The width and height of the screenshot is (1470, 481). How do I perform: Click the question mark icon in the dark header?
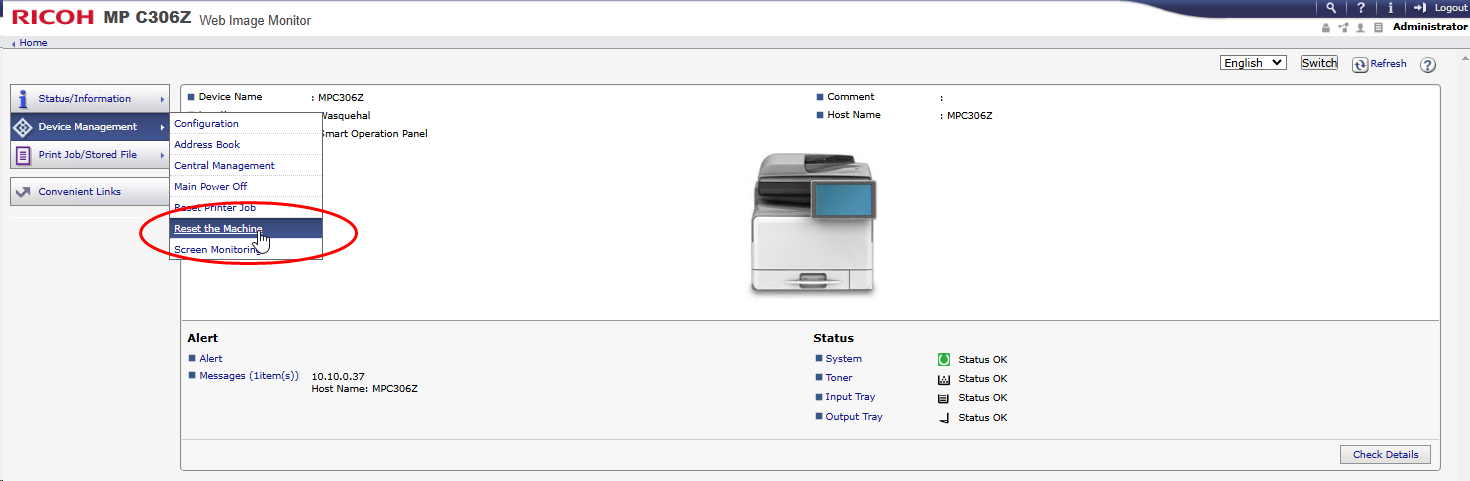click(1361, 7)
